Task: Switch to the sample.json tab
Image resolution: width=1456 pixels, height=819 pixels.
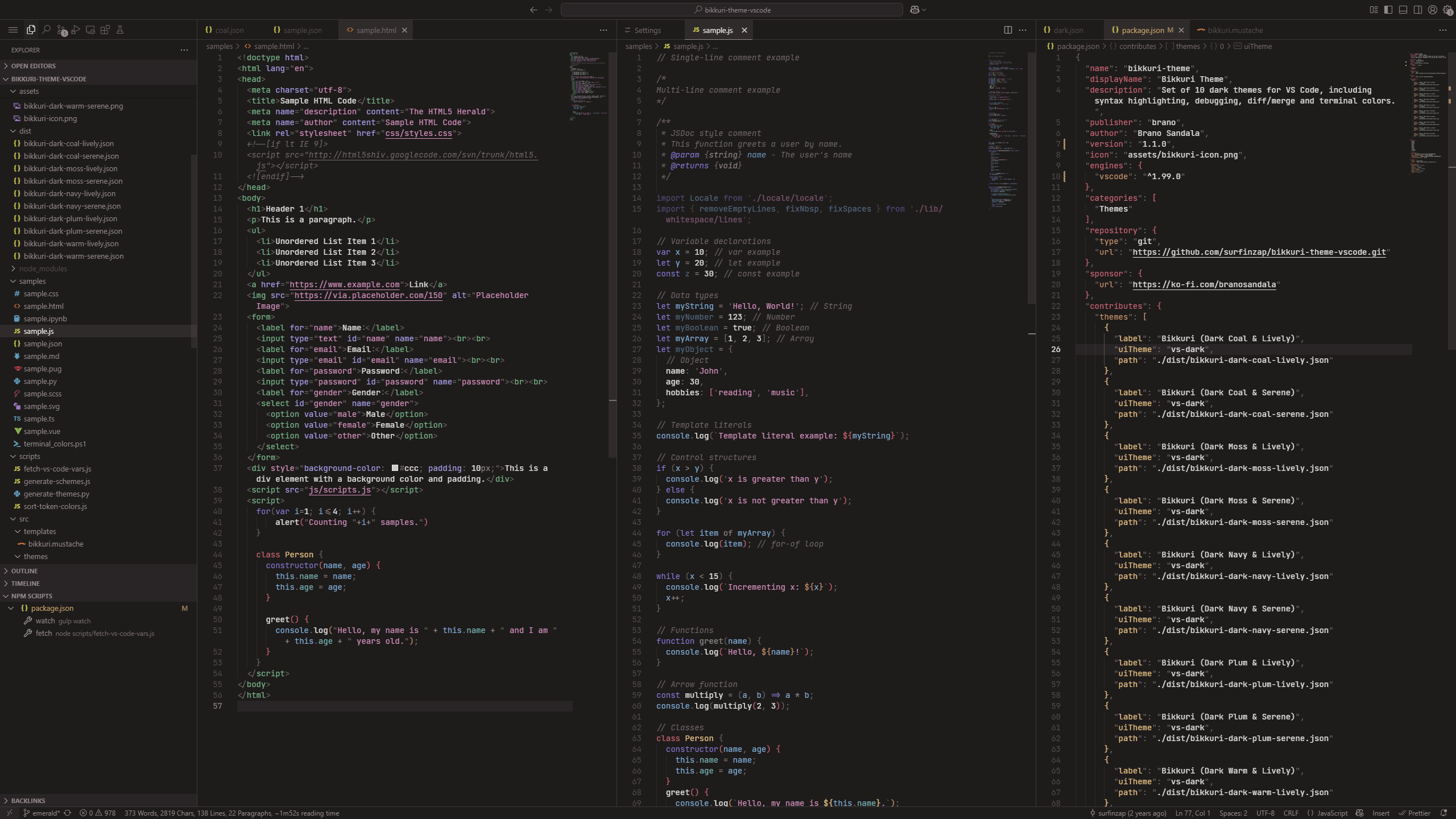Action: [x=302, y=30]
